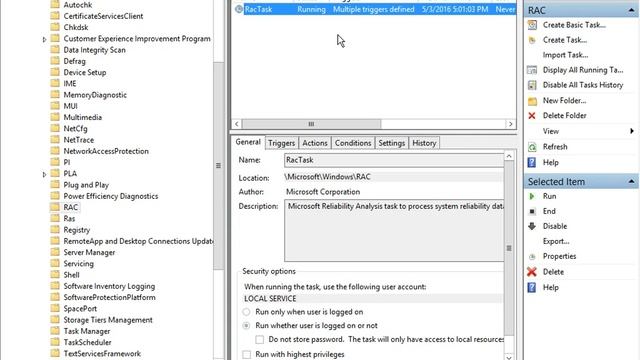Click the Create Task icon
This screenshot has width=640, height=360.
pos(532,40)
